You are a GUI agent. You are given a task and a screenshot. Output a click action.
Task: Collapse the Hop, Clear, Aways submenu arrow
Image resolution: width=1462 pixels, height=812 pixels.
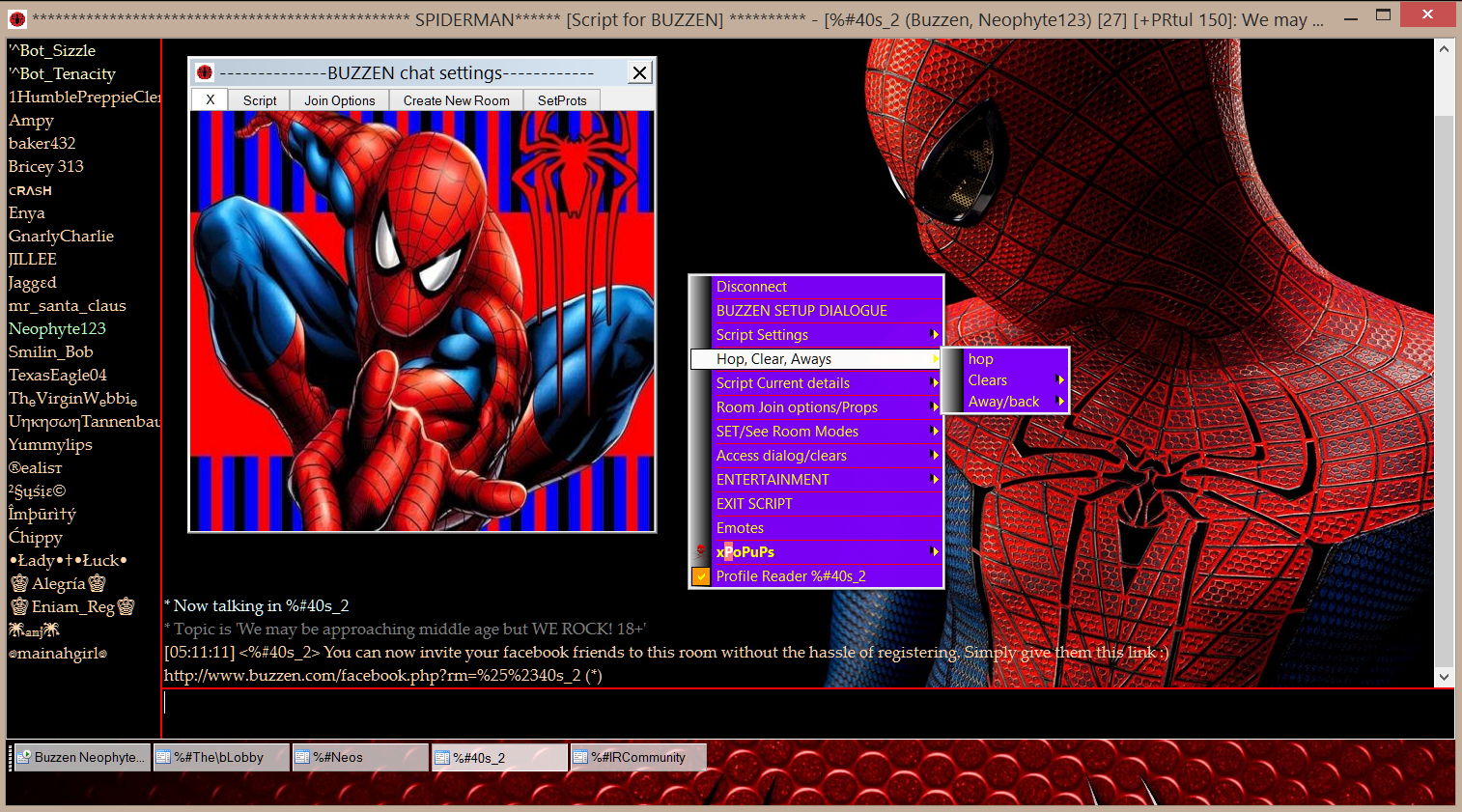[x=934, y=359]
